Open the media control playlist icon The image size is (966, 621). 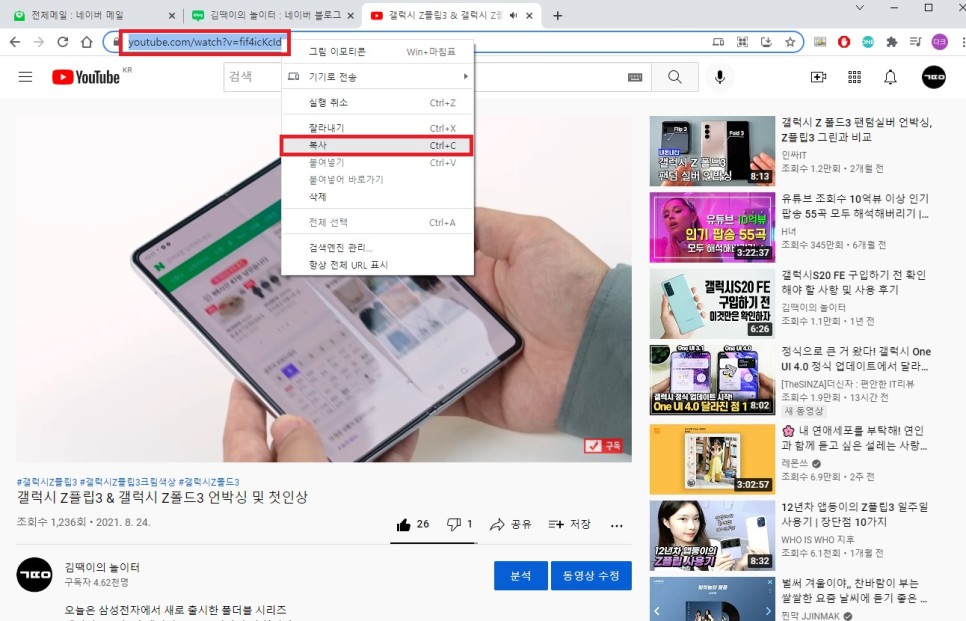click(915, 42)
